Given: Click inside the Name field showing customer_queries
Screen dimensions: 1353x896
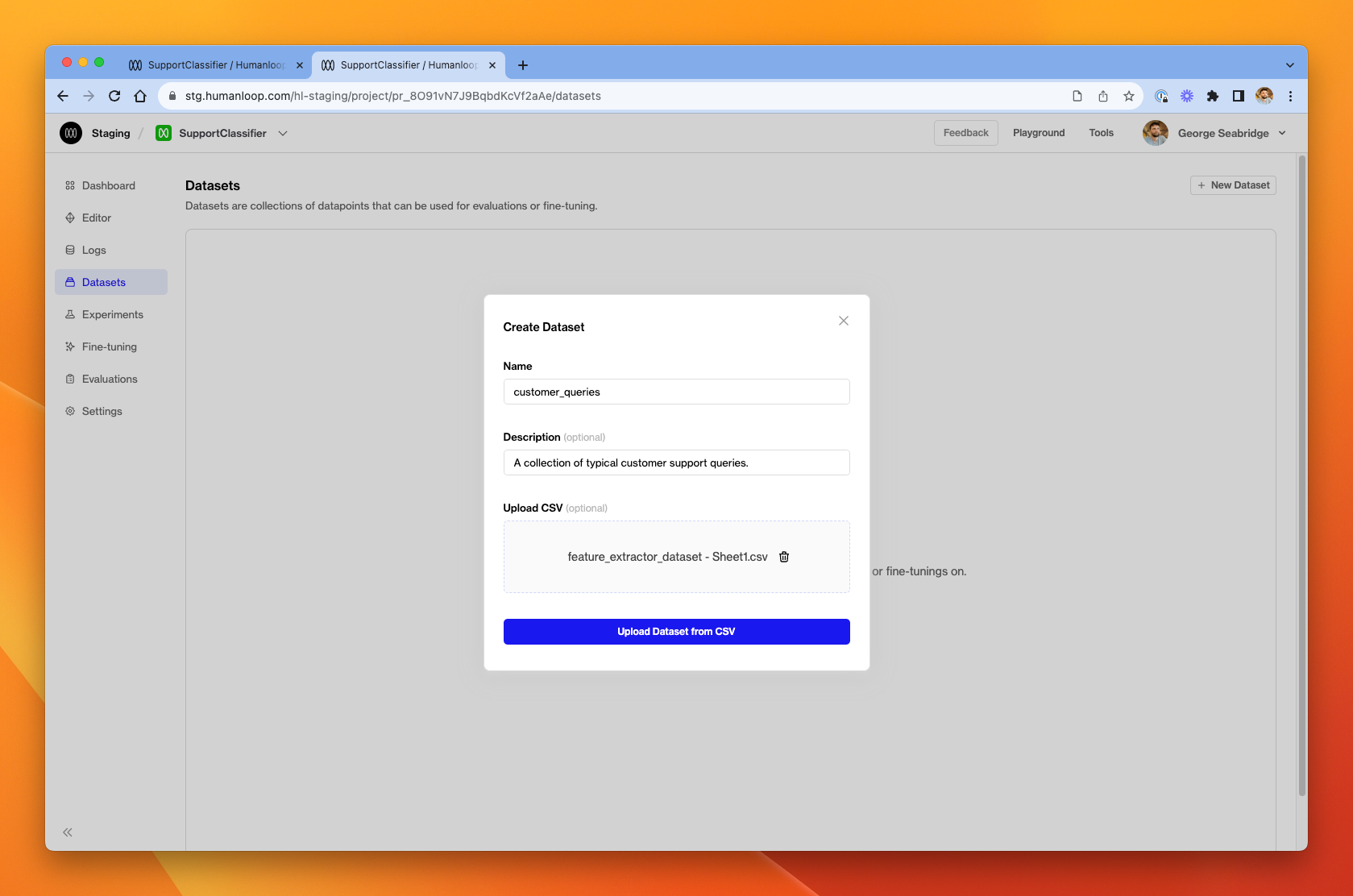Looking at the screenshot, I should tap(676, 392).
